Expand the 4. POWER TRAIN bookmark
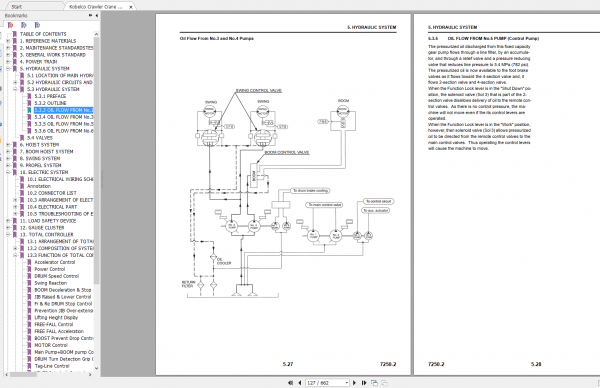This screenshot has height=388, width=600. pyautogui.click(x=8, y=62)
